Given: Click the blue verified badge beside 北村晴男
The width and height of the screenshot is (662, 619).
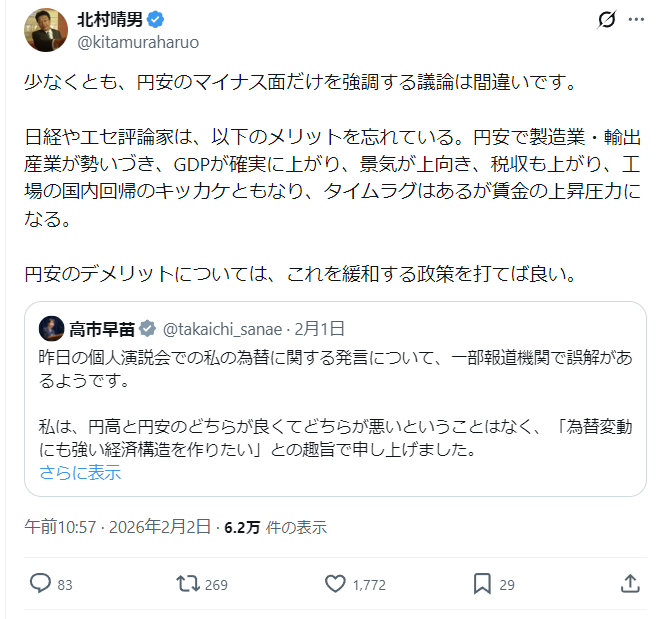Looking at the screenshot, I should pyautogui.click(x=158, y=20).
